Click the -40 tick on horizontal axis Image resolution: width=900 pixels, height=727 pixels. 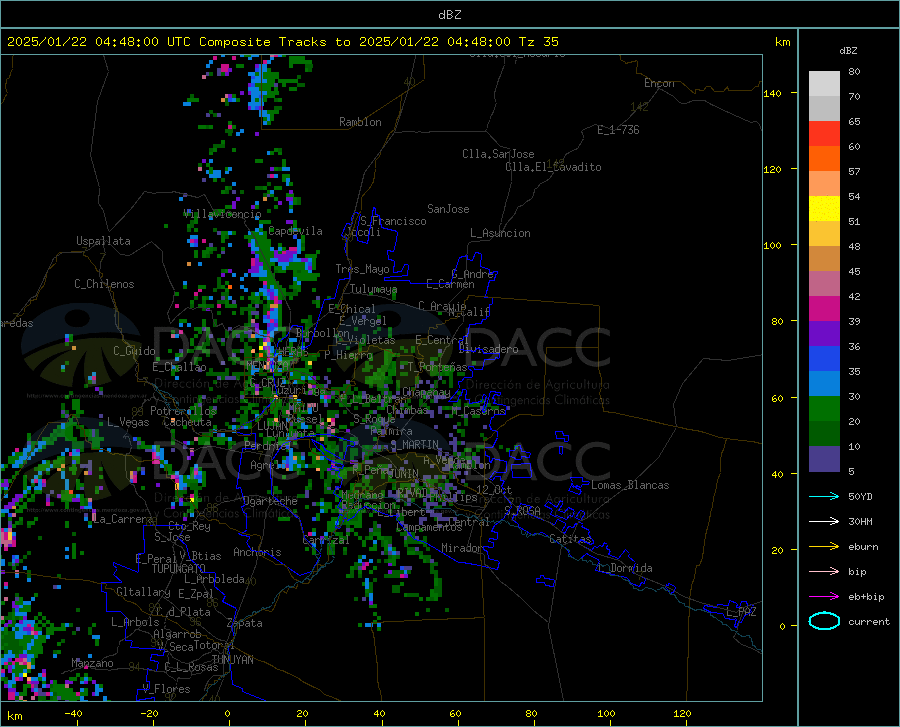(x=73, y=714)
